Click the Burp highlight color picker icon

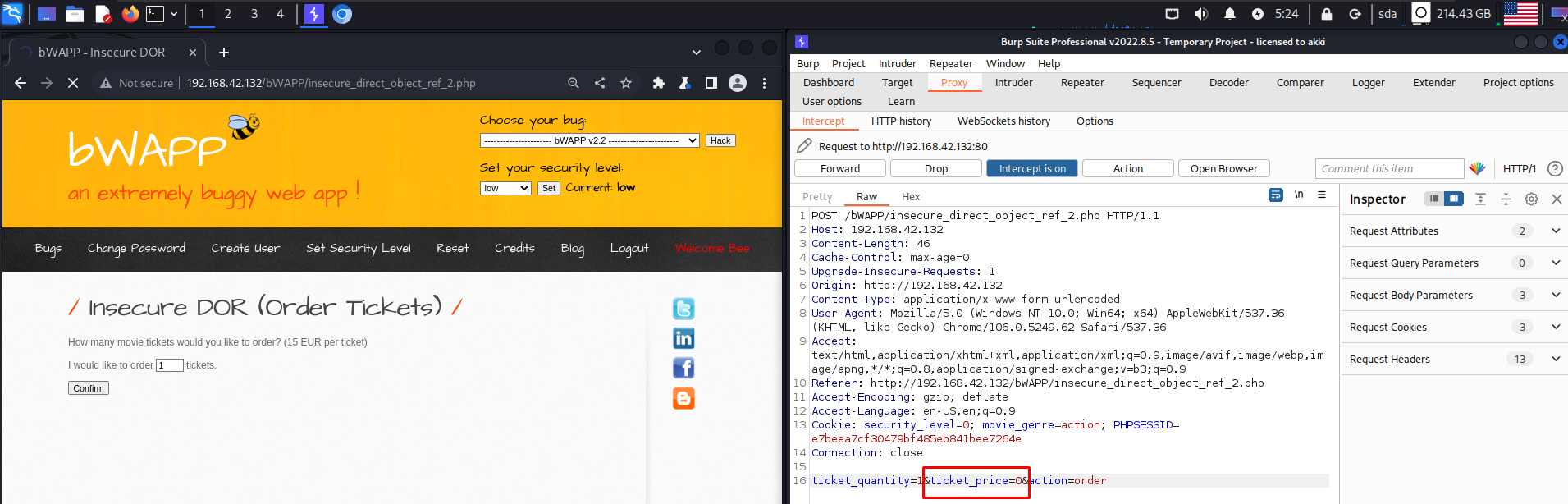pos(1477,168)
